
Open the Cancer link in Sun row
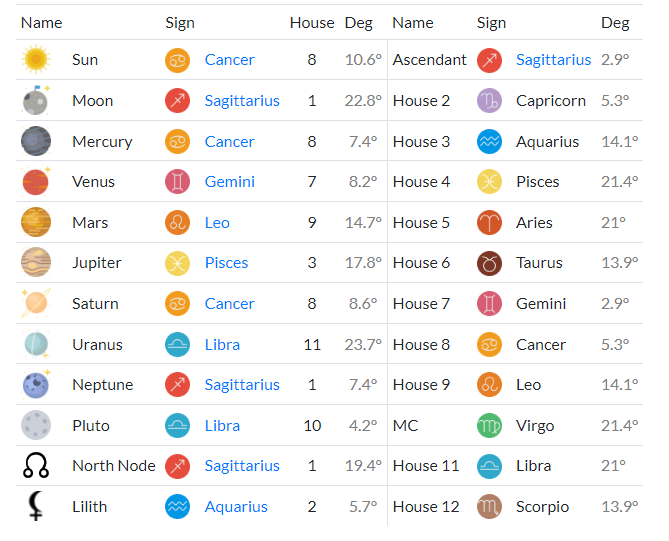click(230, 60)
